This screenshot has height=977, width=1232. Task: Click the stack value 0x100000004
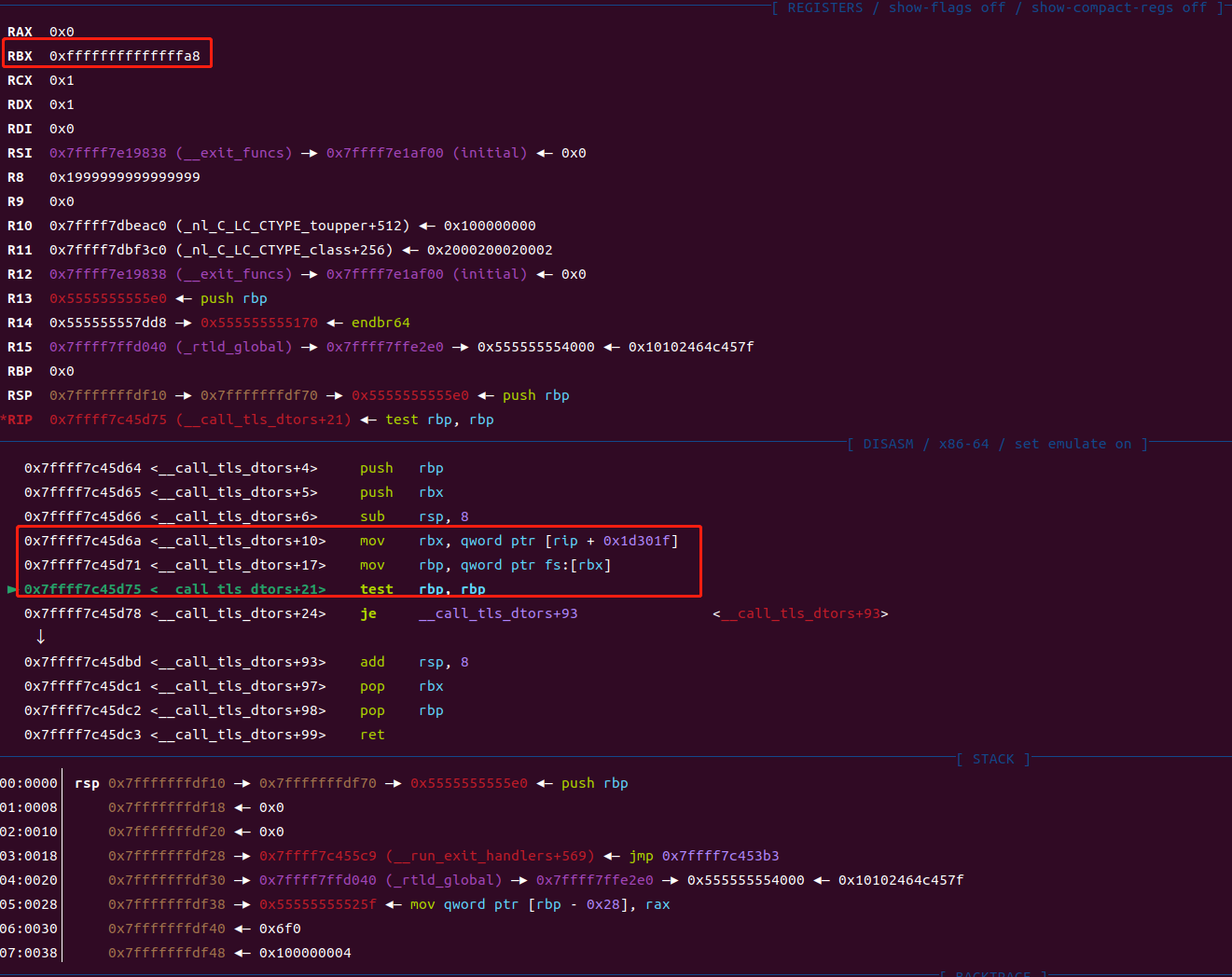point(305,953)
